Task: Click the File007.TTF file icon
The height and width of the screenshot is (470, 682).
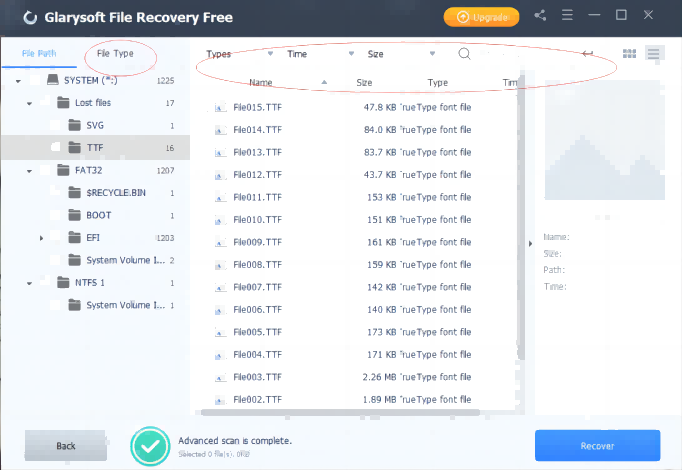Action: 221,287
